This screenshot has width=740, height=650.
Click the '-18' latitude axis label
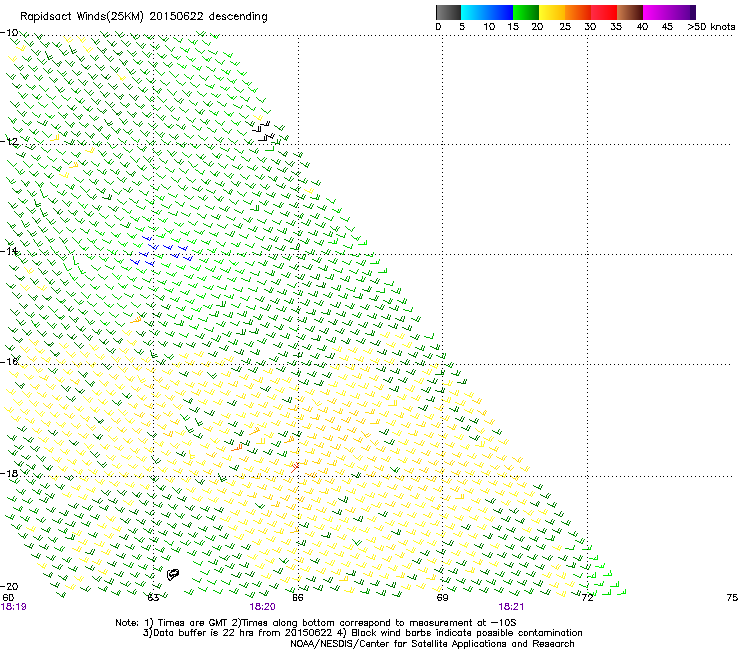[9, 473]
